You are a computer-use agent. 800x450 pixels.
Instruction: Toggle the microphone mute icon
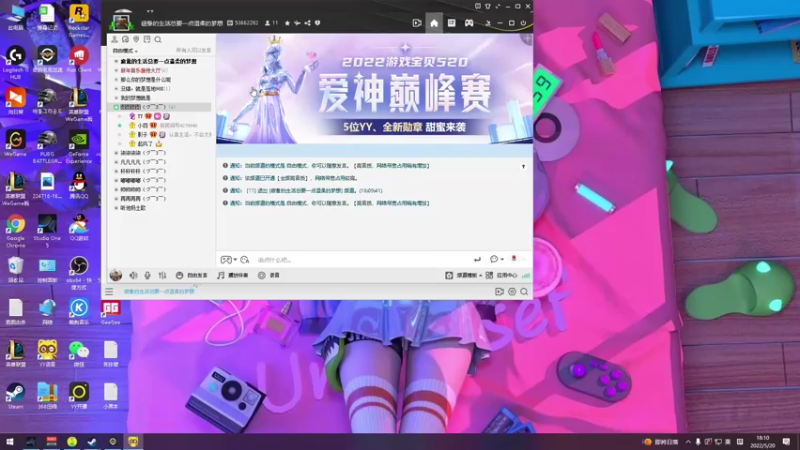[x=147, y=276]
